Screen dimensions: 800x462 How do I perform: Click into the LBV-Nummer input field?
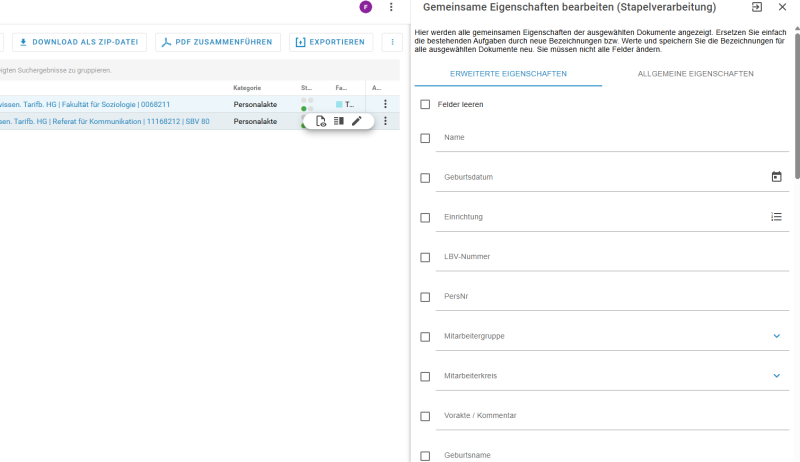612,257
